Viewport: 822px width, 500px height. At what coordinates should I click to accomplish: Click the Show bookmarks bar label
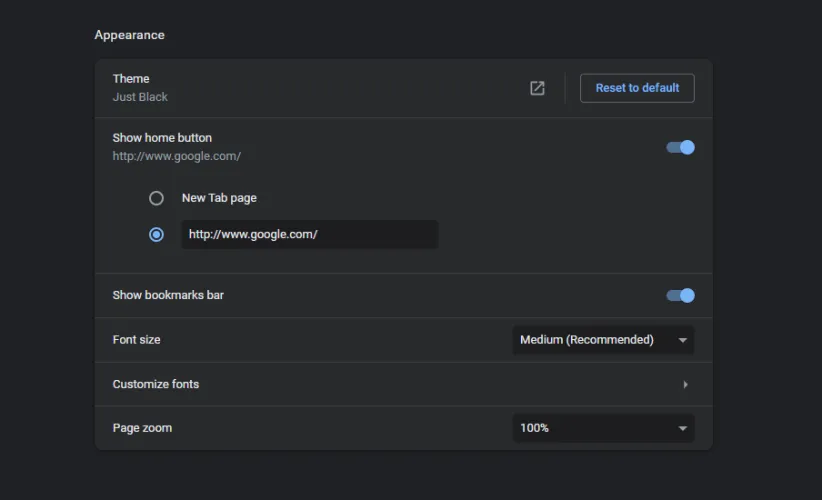tap(168, 295)
